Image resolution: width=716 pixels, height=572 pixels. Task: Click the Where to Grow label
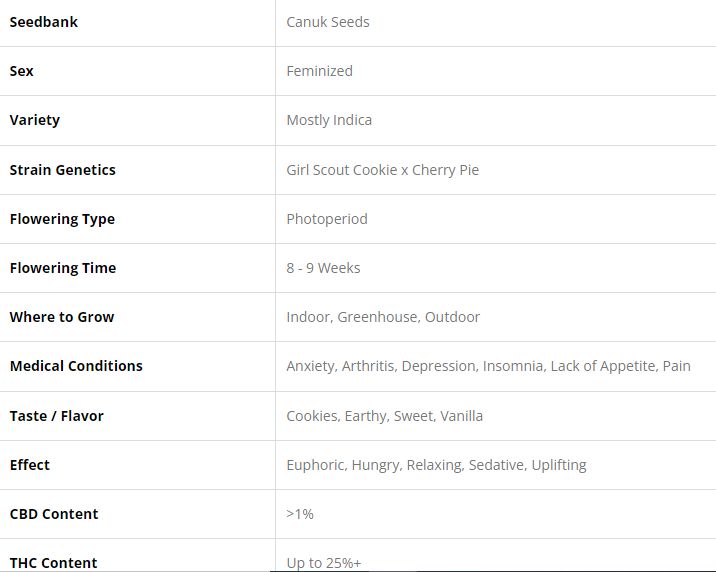pyautogui.click(x=62, y=317)
